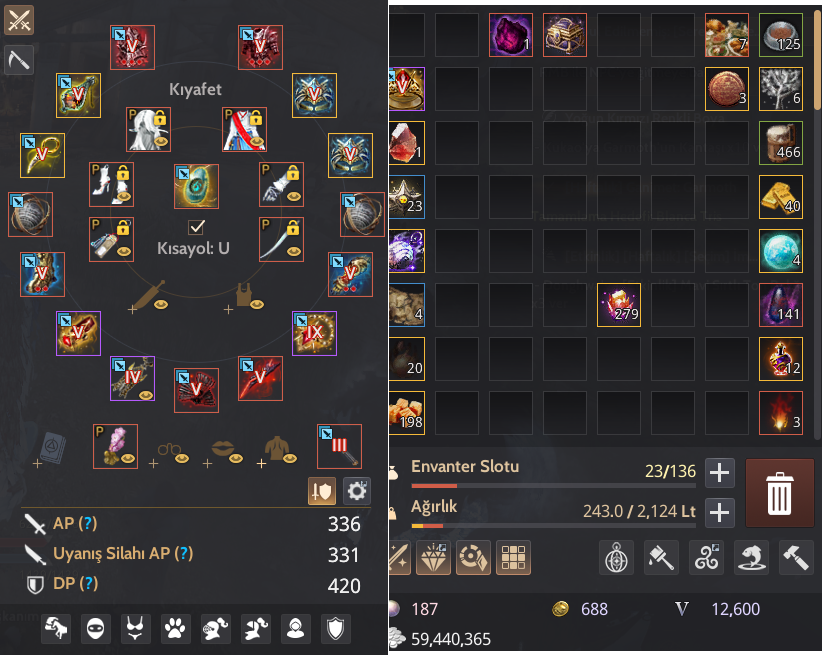
Task: Expand inventory slots with the plus button
Action: click(x=720, y=472)
